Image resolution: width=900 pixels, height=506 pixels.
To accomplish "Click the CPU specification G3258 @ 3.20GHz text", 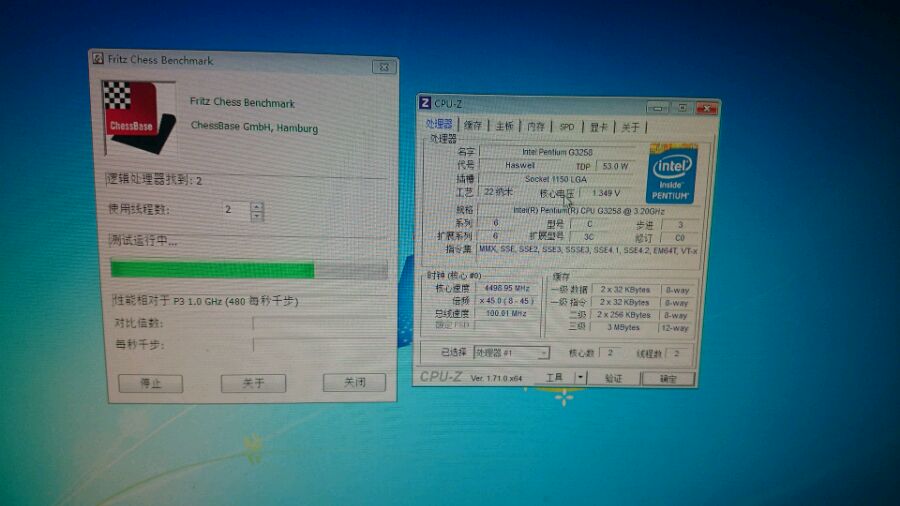I will point(588,211).
